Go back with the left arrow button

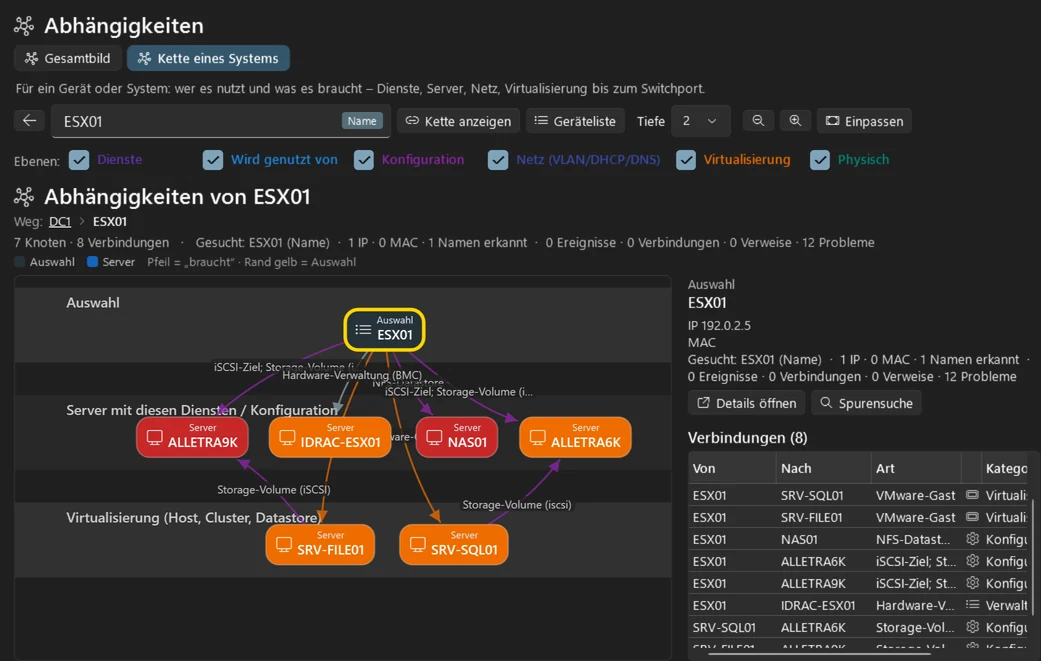tap(29, 121)
